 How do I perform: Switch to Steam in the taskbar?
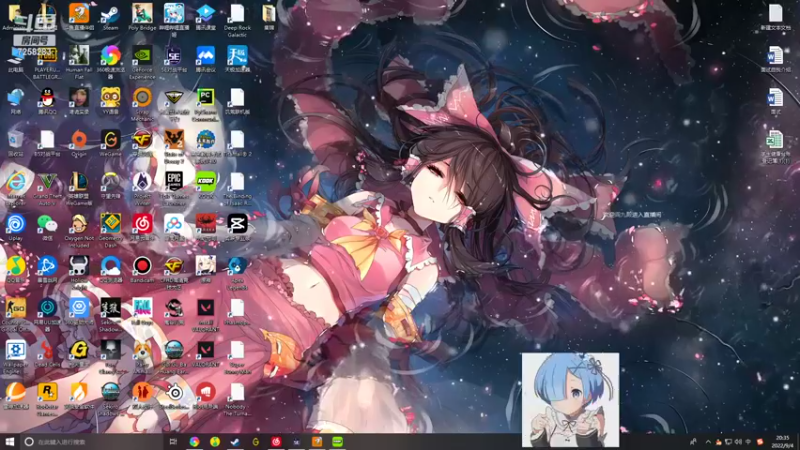pos(235,442)
